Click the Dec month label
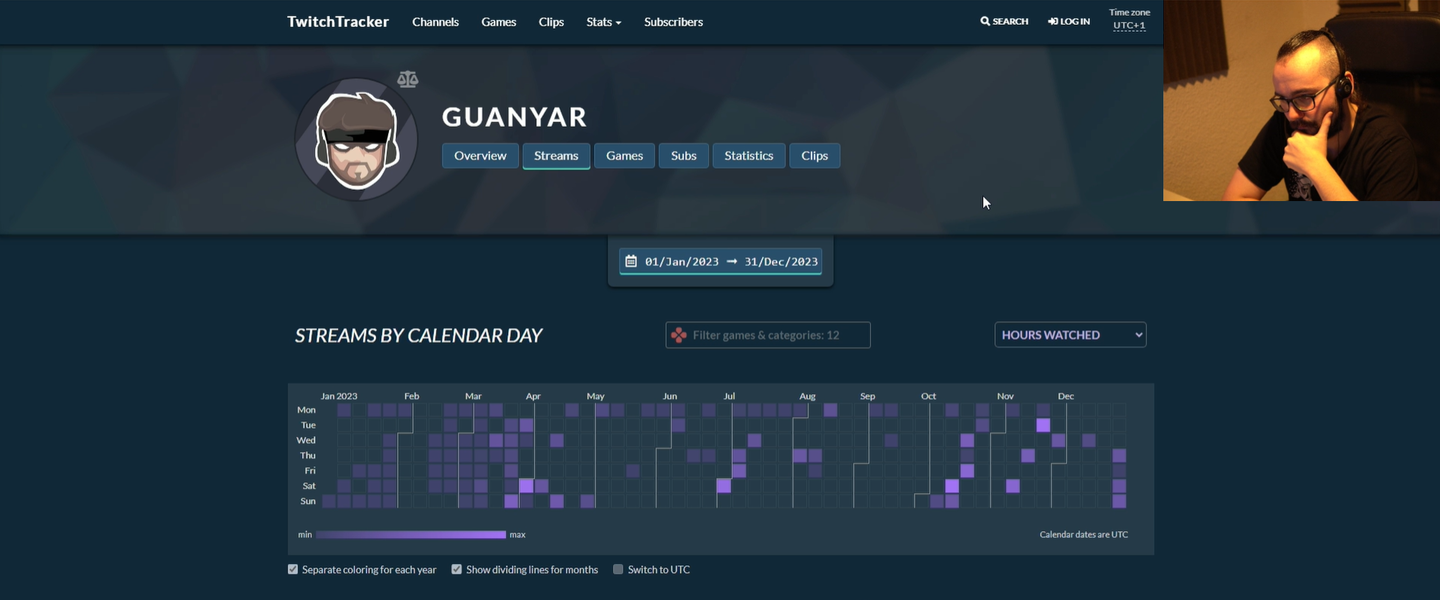1440x600 pixels. click(x=1066, y=396)
